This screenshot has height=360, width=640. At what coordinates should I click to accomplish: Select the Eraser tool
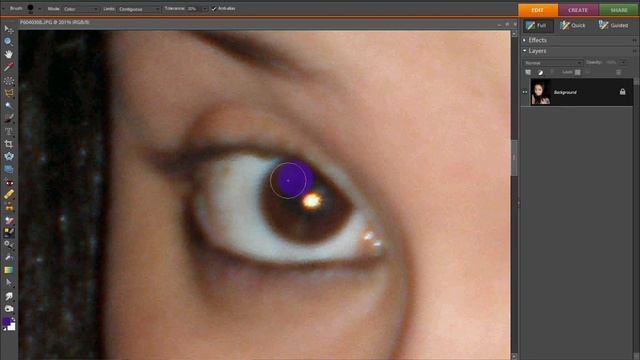pyautogui.click(x=9, y=220)
